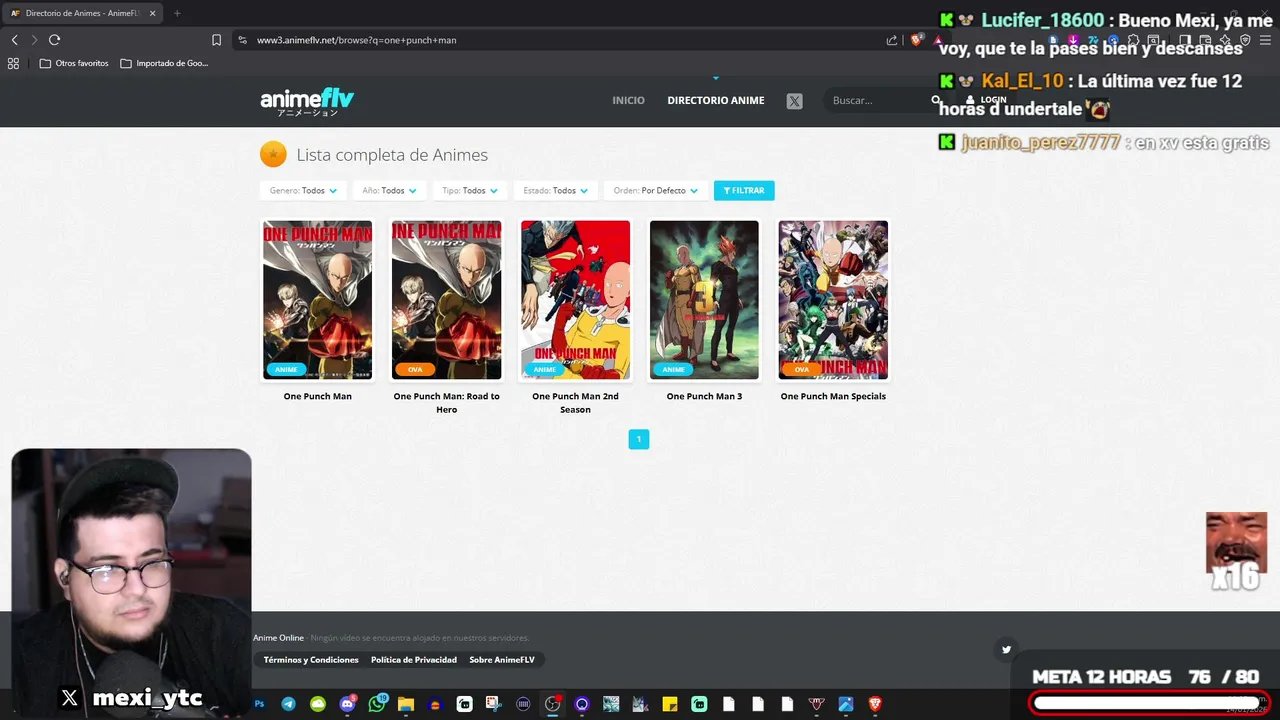
Task: Click the Anime Online footer text
Action: click(x=278, y=638)
